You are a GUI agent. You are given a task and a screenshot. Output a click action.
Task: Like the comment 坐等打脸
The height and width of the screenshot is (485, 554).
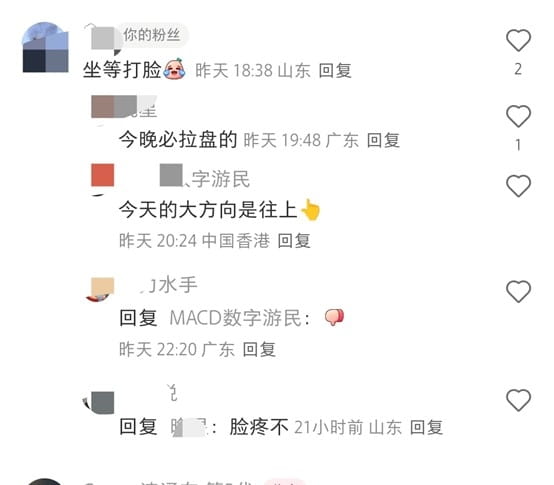click(518, 40)
